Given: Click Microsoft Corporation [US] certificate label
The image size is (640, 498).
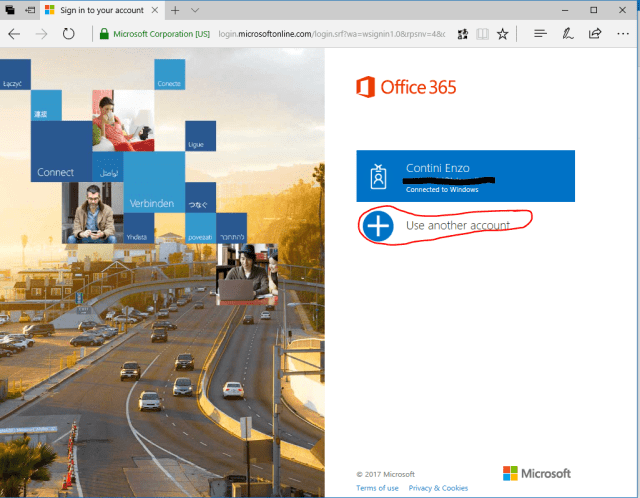Looking at the screenshot, I should point(162,34).
